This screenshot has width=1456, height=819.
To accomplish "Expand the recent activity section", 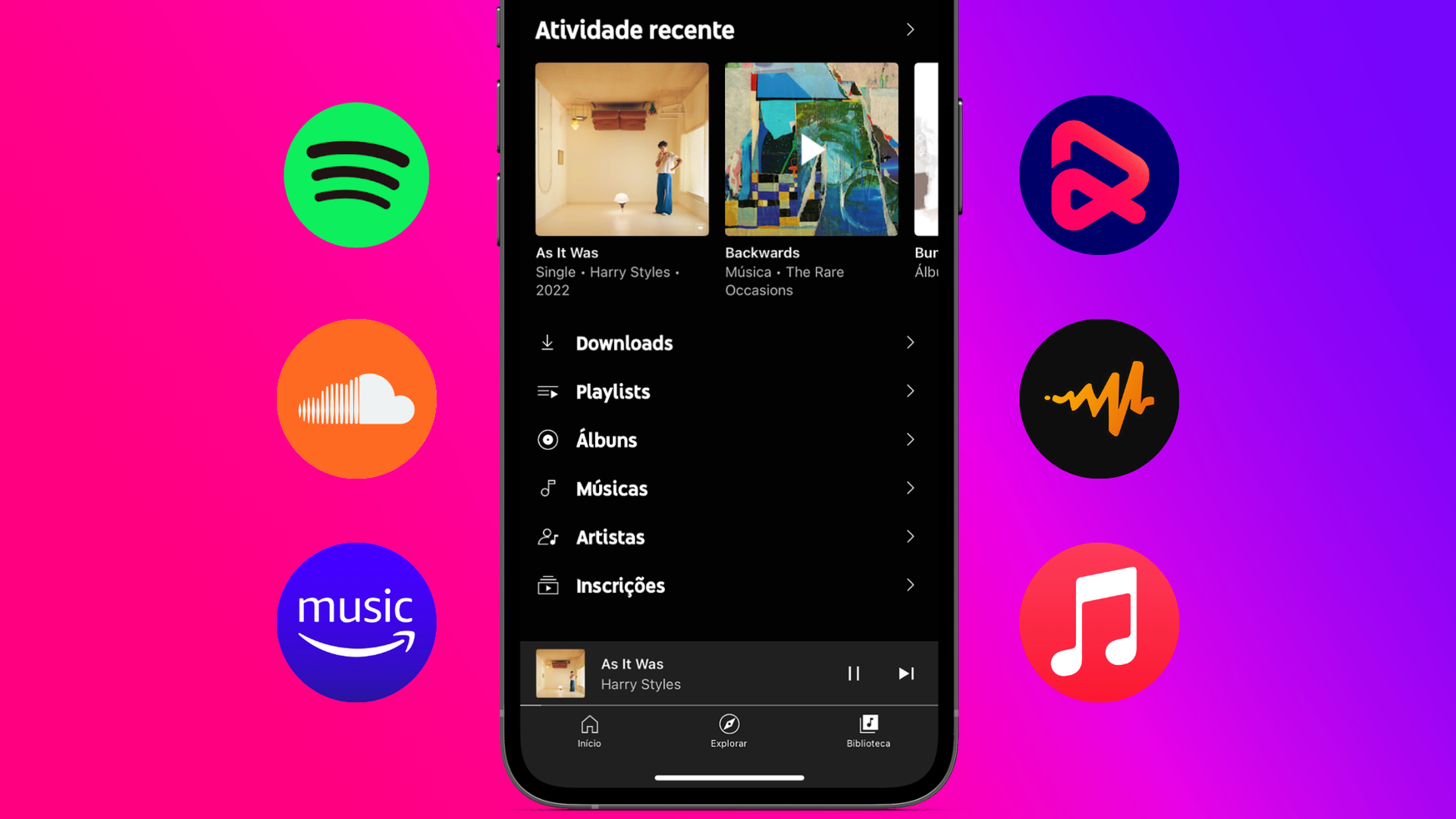I will click(909, 29).
